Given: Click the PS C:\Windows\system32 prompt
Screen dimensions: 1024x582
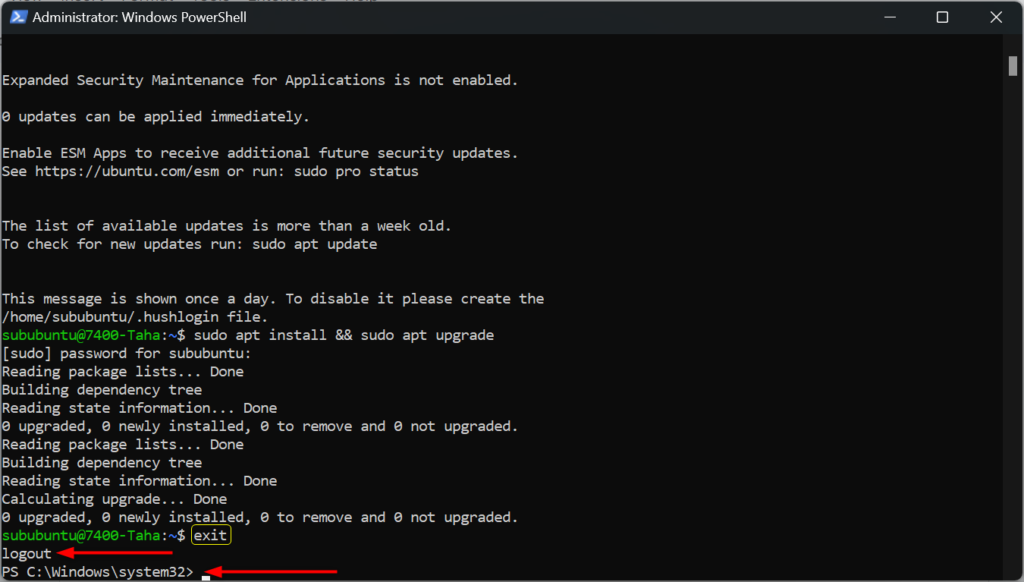Looking at the screenshot, I should (98, 571).
